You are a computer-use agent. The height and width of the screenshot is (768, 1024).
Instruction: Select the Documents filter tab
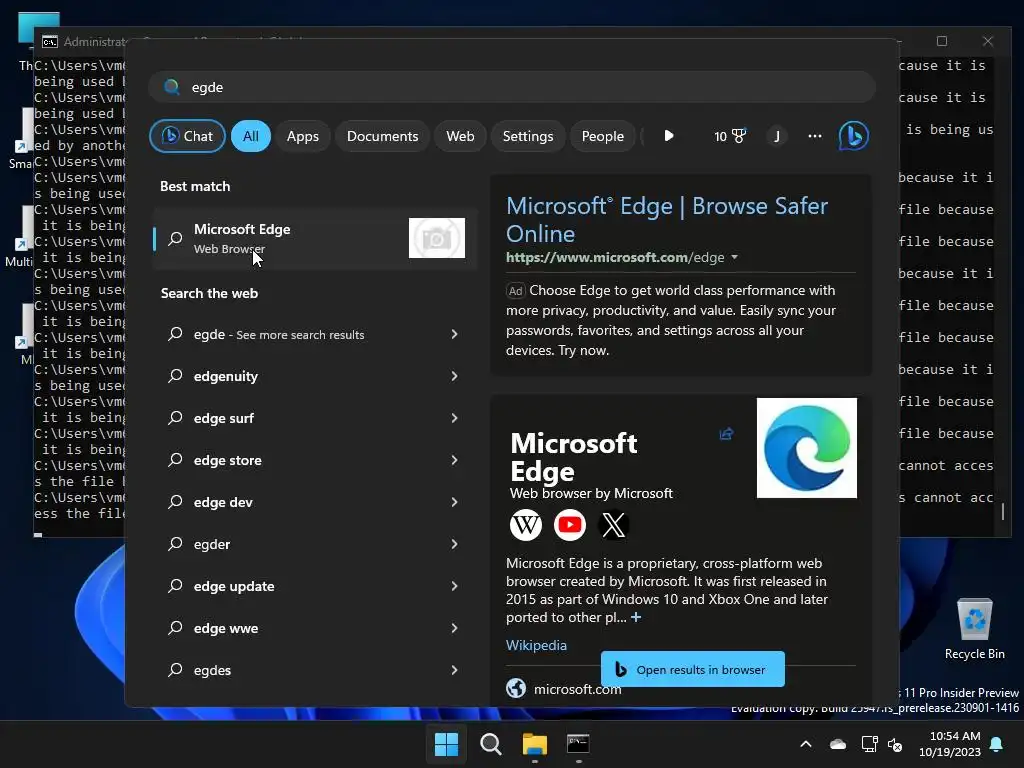pos(382,136)
